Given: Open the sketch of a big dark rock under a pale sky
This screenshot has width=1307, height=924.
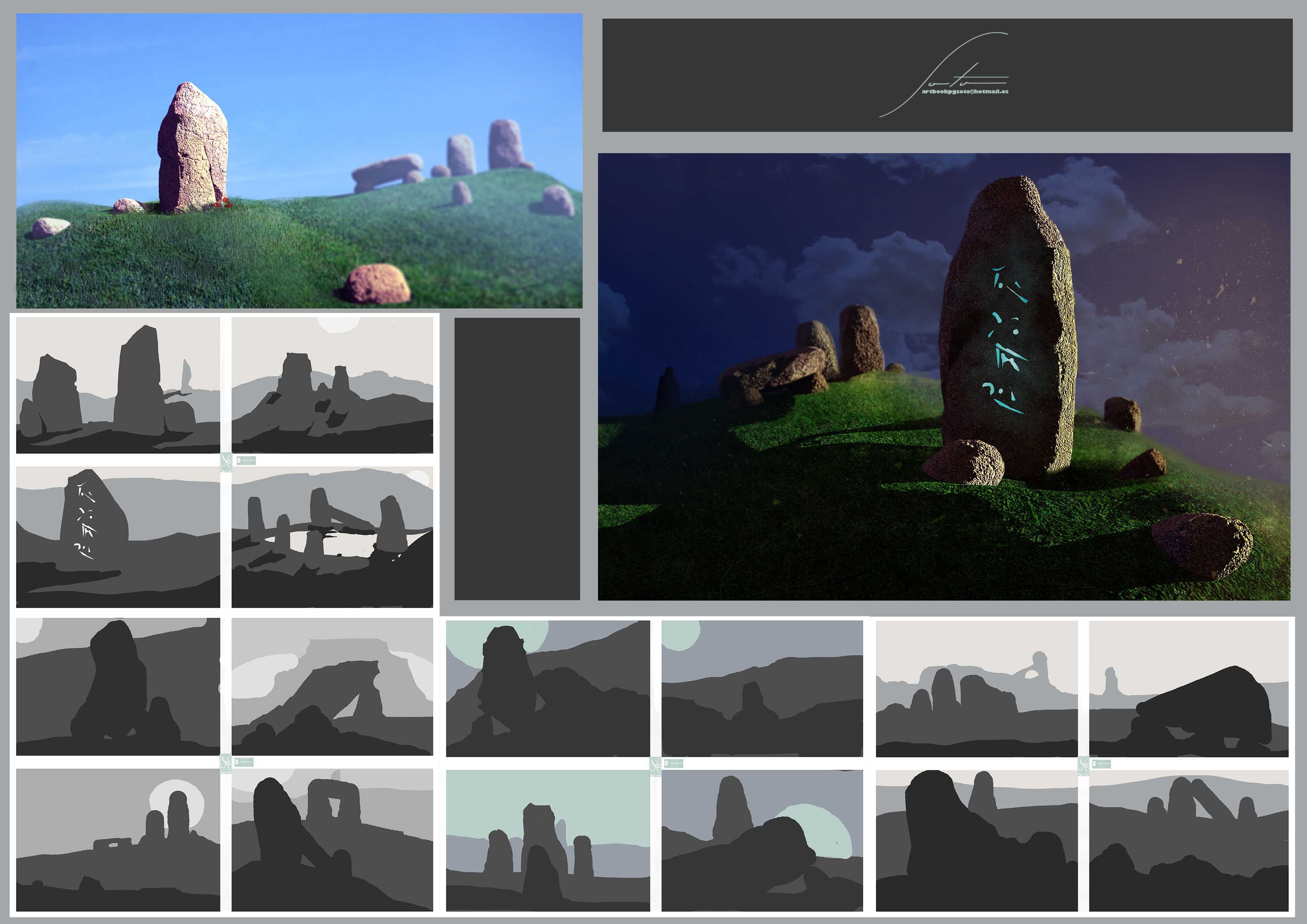Looking at the screenshot, I should [x=976, y=841].
